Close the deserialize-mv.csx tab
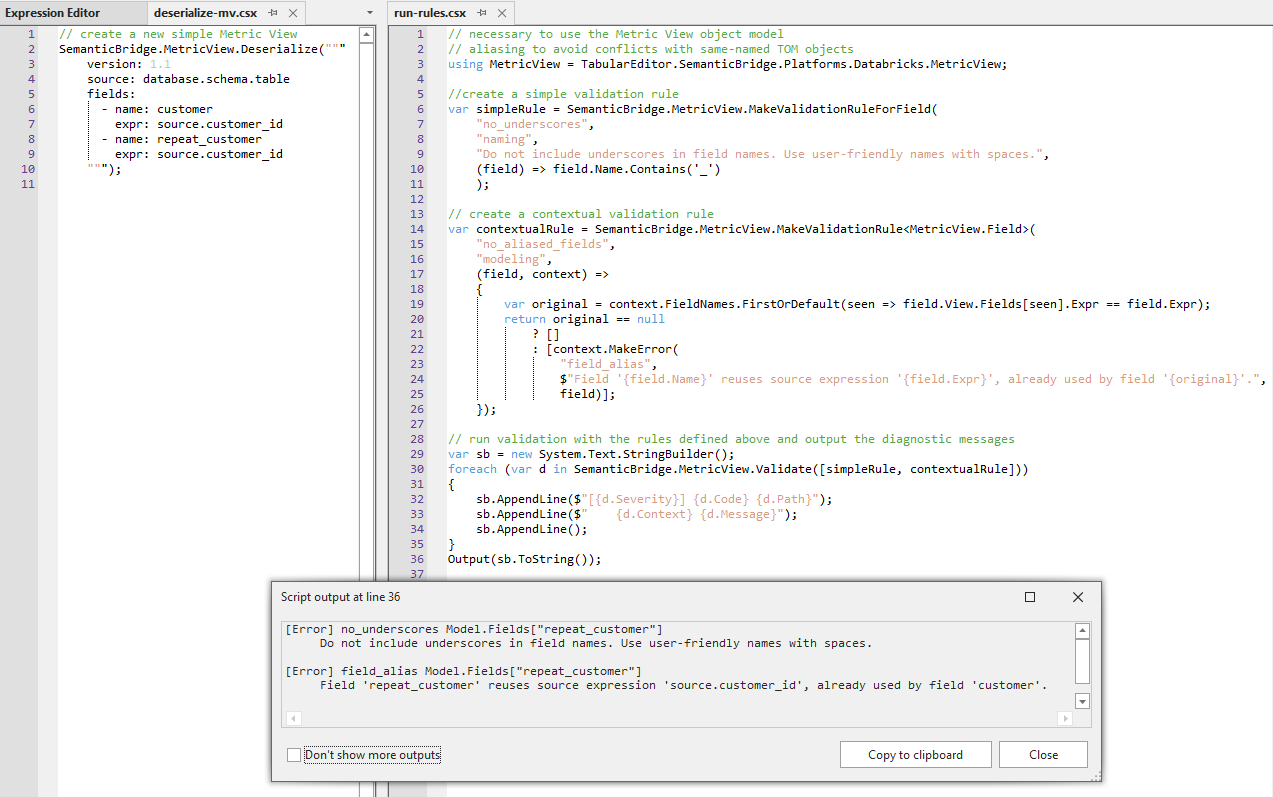The height and width of the screenshot is (797, 1273). [292, 13]
